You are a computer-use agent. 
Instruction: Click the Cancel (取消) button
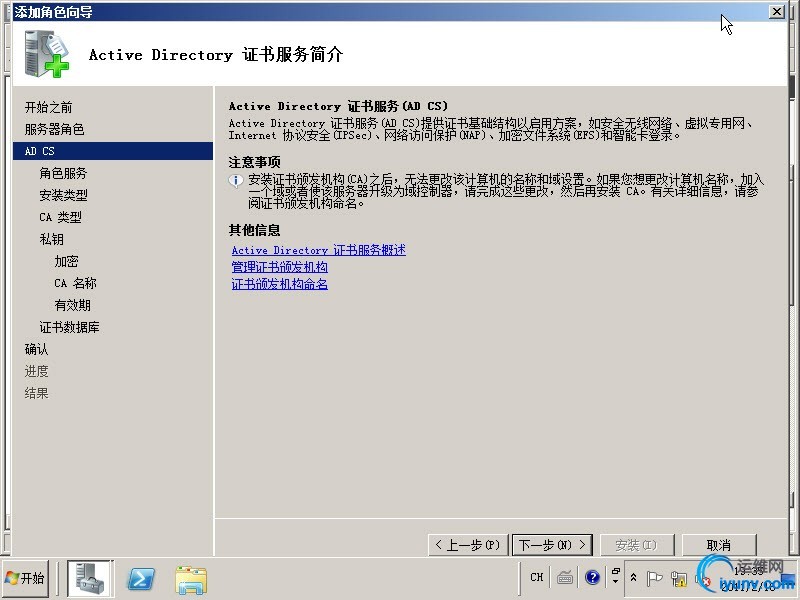(x=718, y=545)
